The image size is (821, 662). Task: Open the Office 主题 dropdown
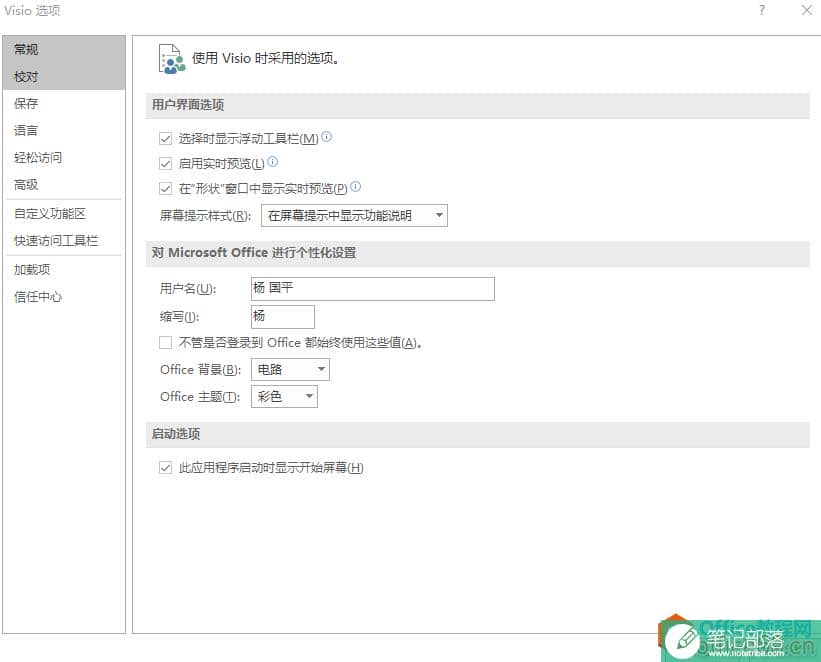pos(284,396)
